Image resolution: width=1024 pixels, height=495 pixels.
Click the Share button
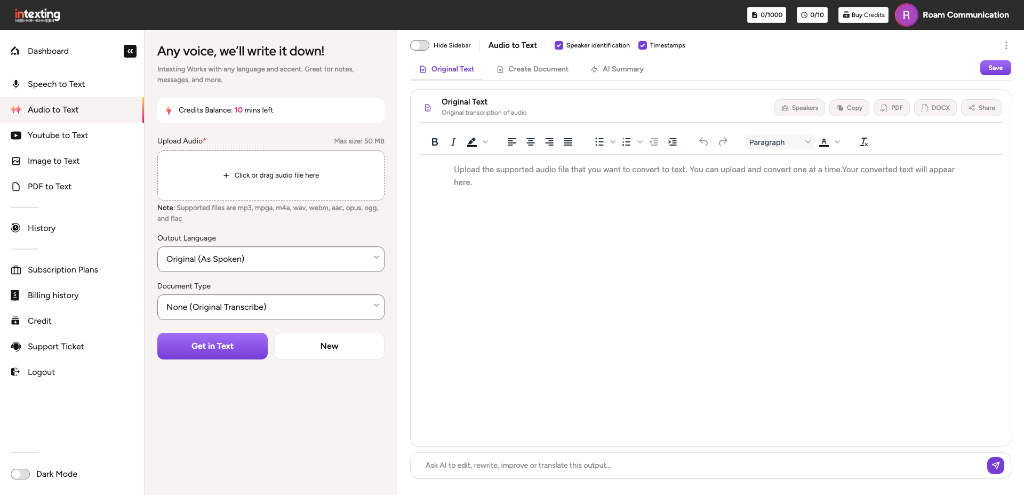tap(982, 108)
